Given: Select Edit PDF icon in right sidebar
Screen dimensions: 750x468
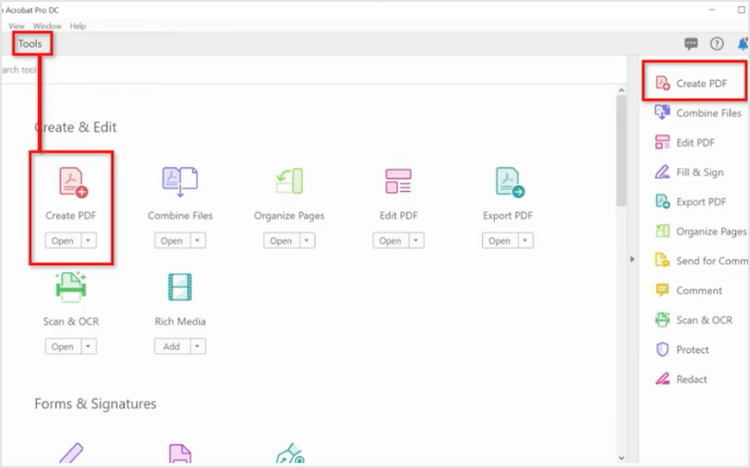Looking at the screenshot, I should (x=662, y=142).
